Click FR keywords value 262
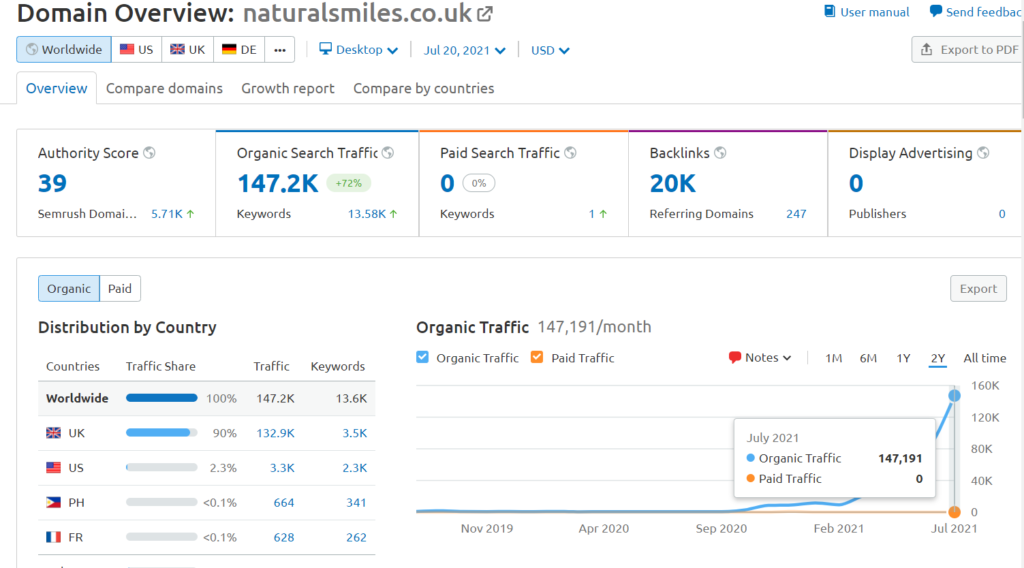Screen dimensions: 1024x568 click(357, 537)
